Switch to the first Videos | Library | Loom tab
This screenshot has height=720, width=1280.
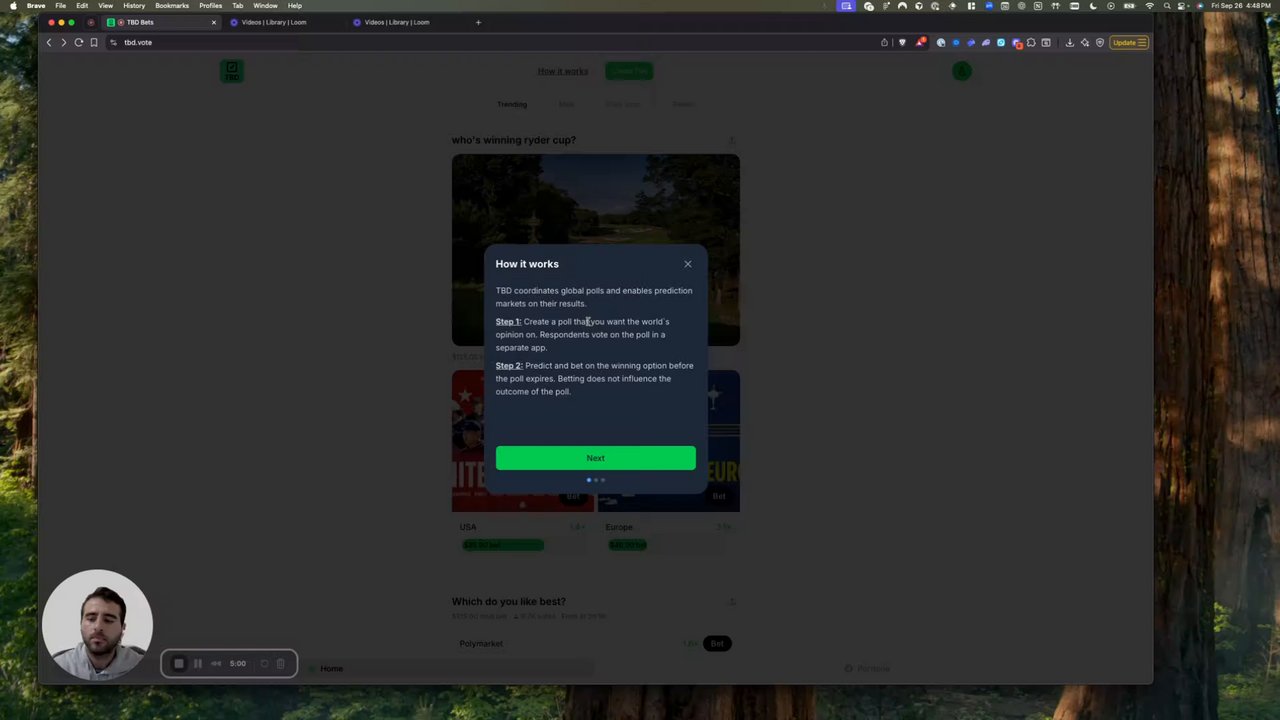(x=273, y=22)
